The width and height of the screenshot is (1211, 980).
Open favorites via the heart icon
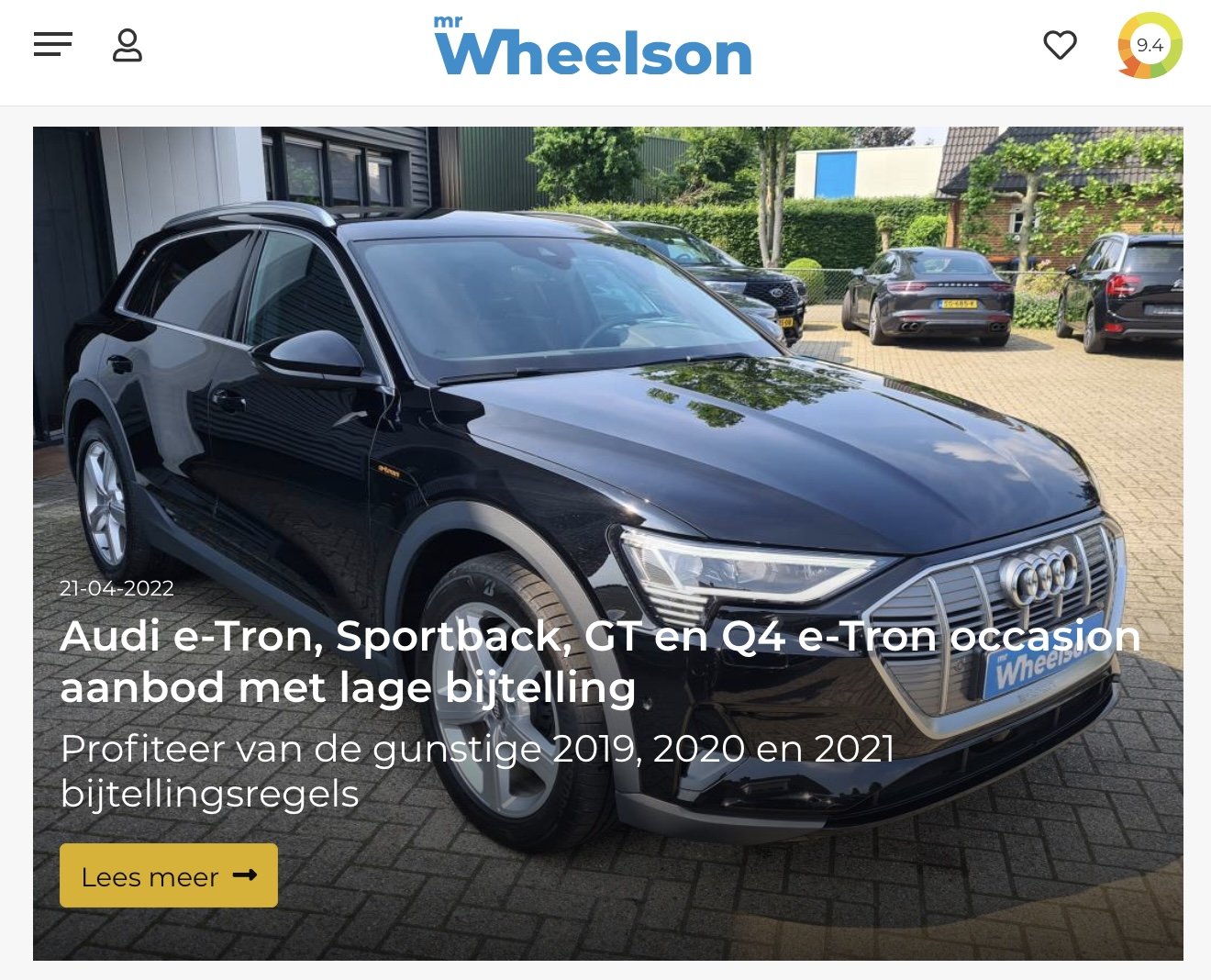[1060, 45]
